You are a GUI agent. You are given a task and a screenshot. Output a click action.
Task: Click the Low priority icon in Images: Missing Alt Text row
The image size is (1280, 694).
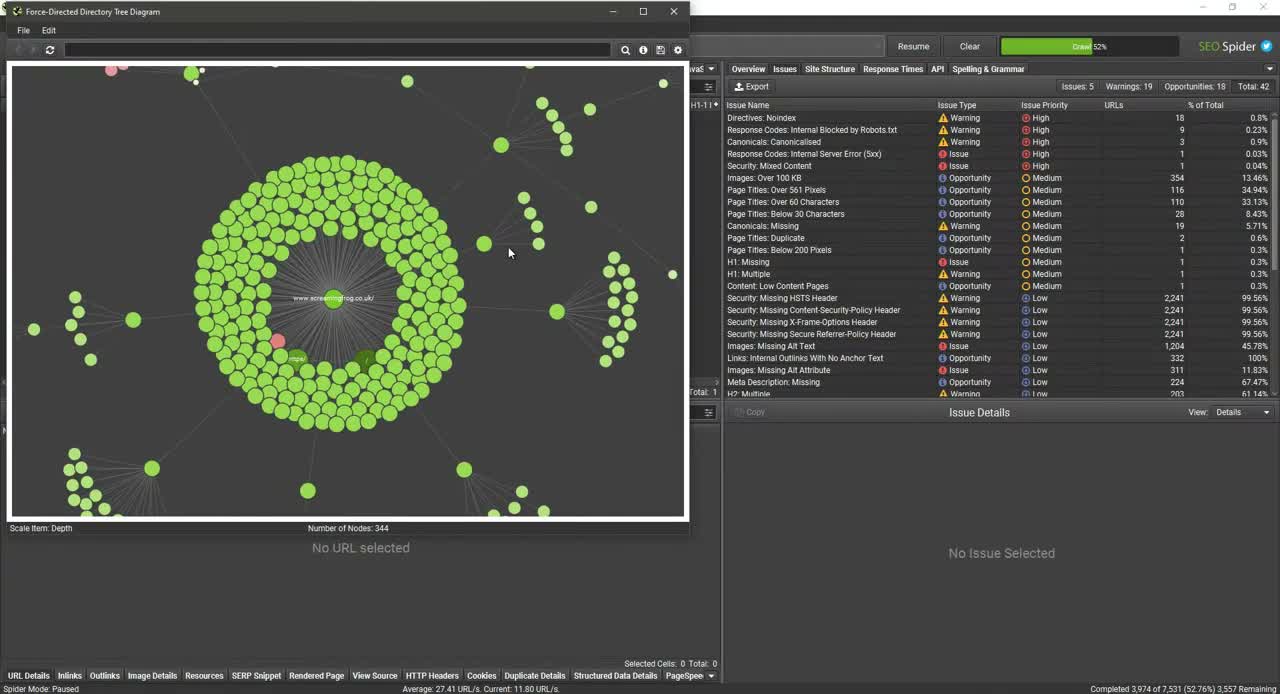pos(1026,346)
